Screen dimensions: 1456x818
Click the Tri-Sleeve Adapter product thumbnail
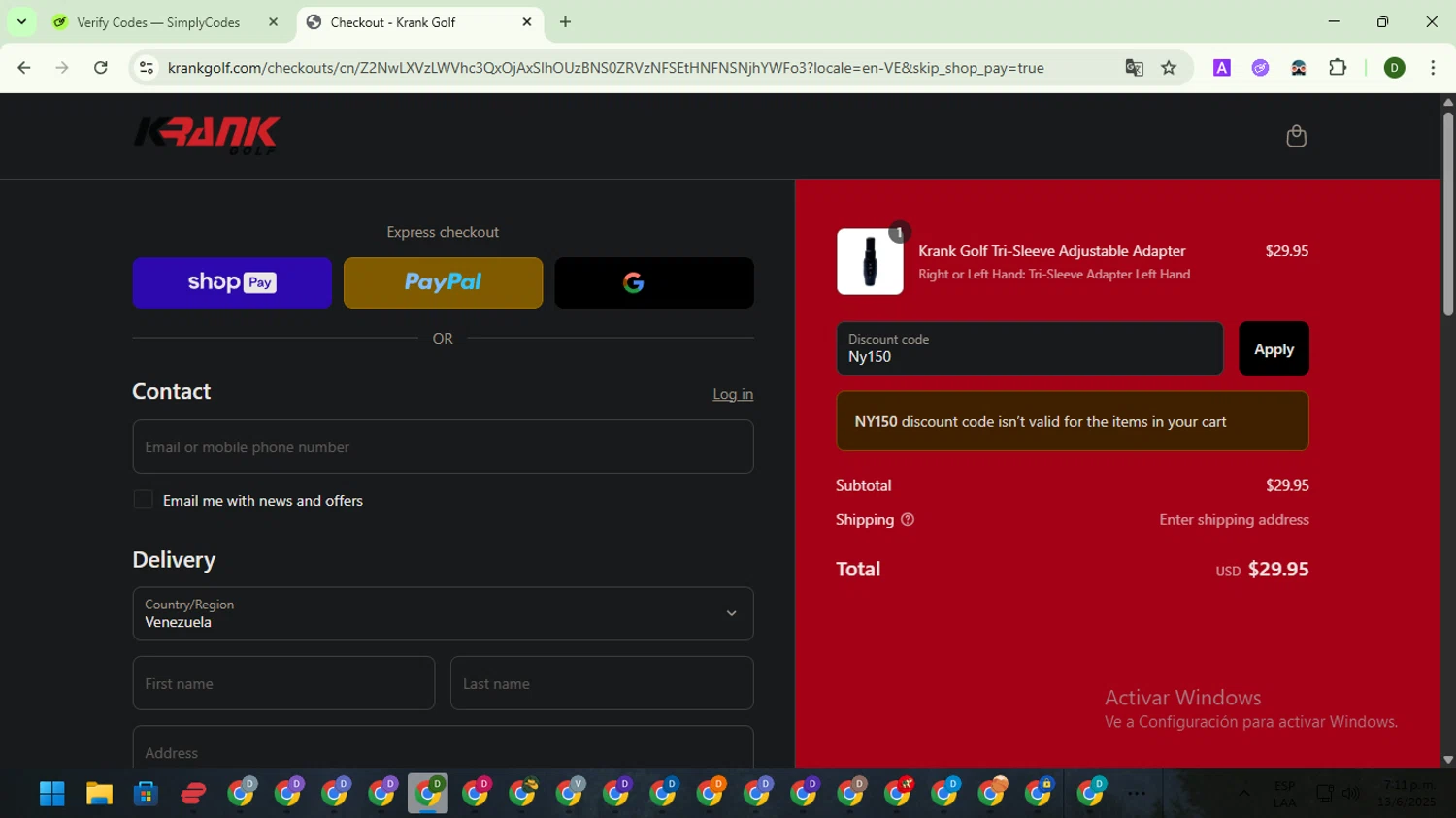870,262
